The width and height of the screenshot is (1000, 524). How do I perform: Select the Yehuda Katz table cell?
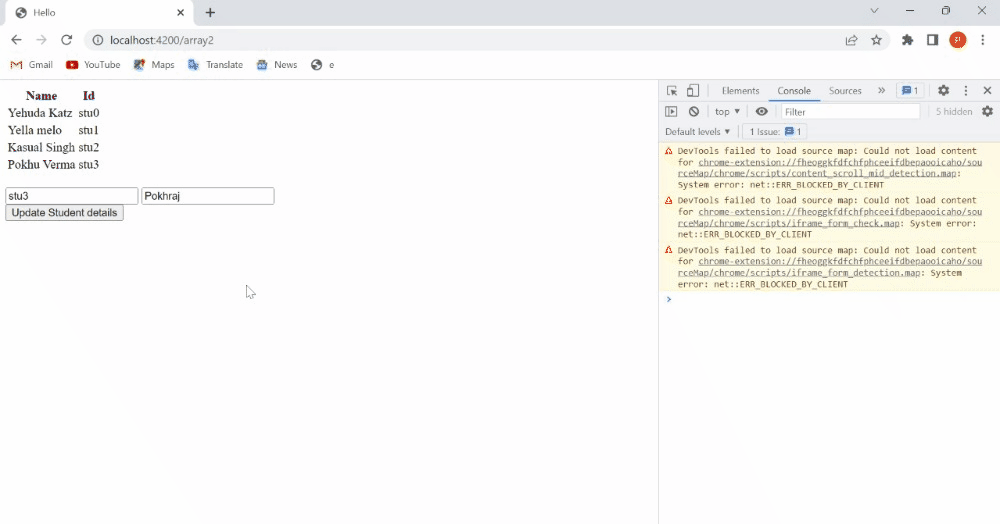pos(41,113)
